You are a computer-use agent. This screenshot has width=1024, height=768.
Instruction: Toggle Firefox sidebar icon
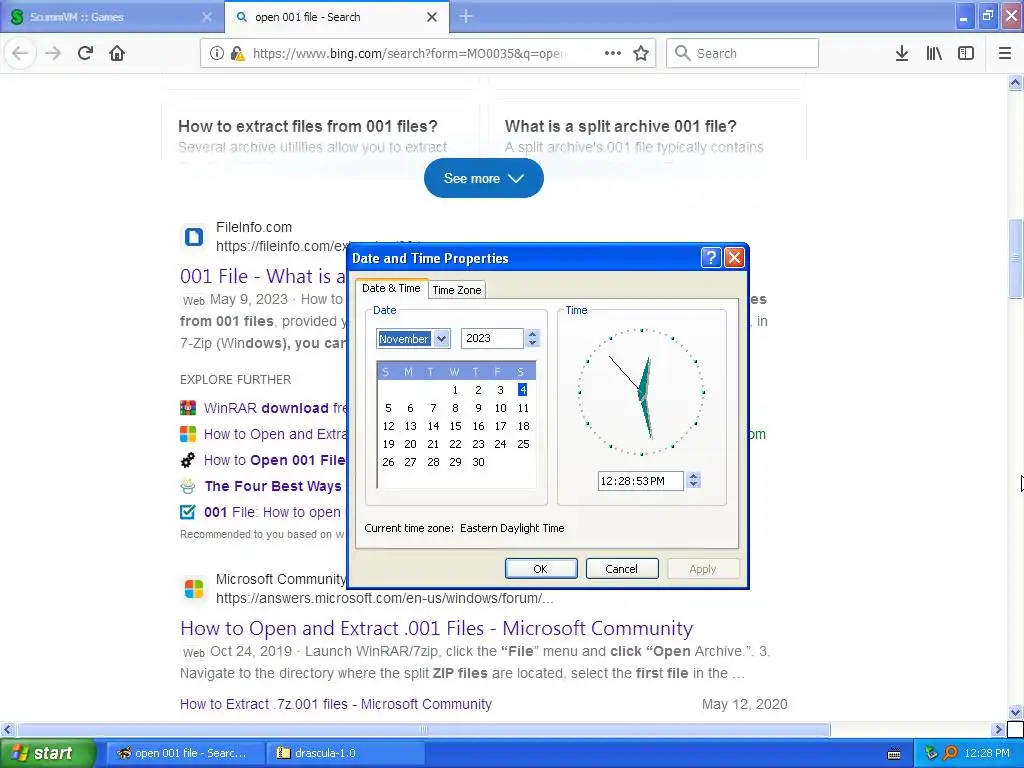coord(966,53)
